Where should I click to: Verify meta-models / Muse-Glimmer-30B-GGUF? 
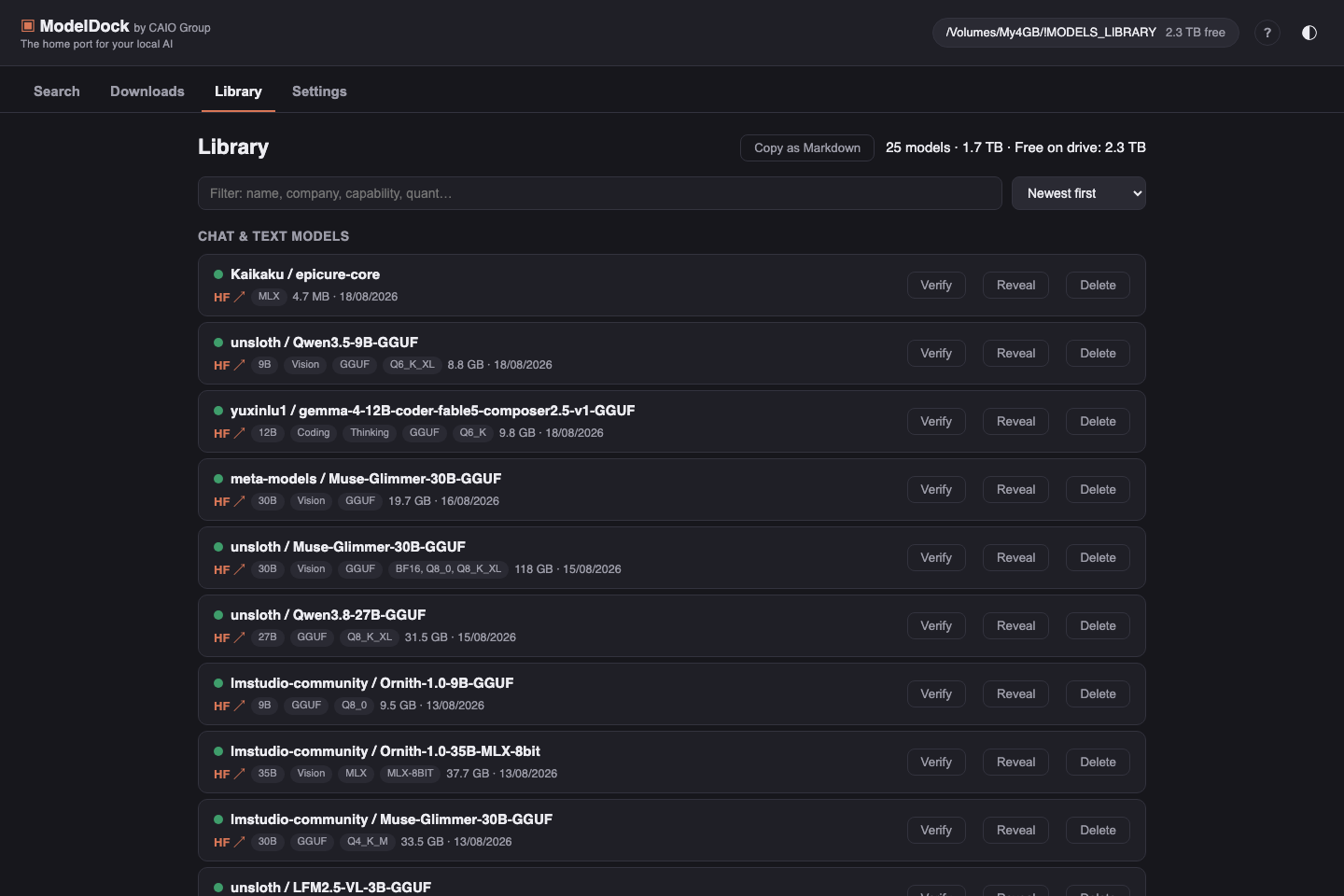(x=936, y=490)
